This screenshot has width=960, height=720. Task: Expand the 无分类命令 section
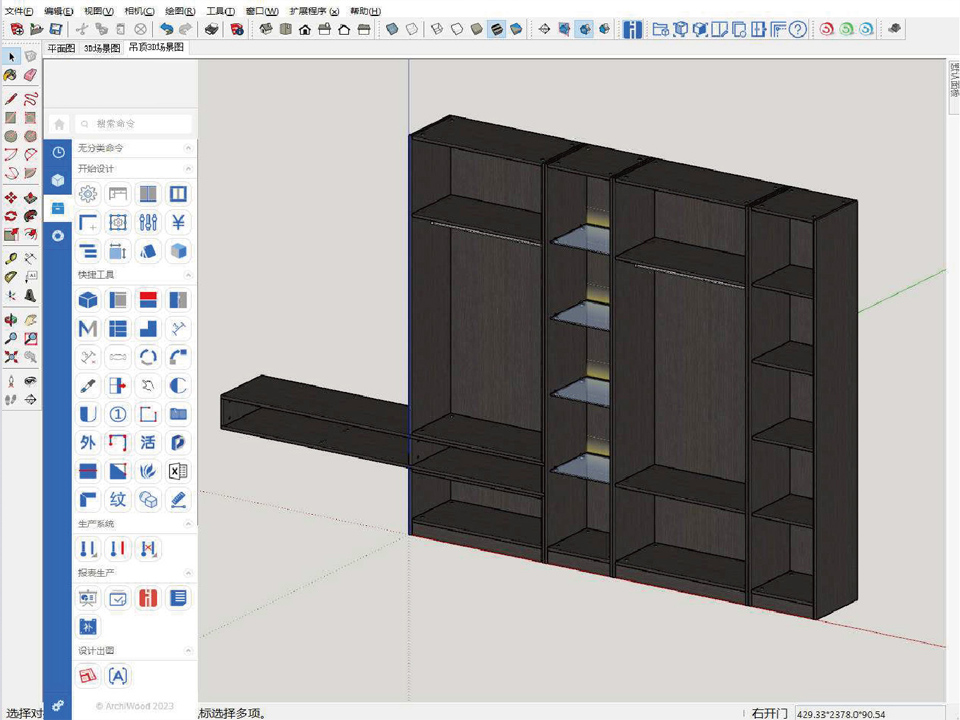[188, 148]
